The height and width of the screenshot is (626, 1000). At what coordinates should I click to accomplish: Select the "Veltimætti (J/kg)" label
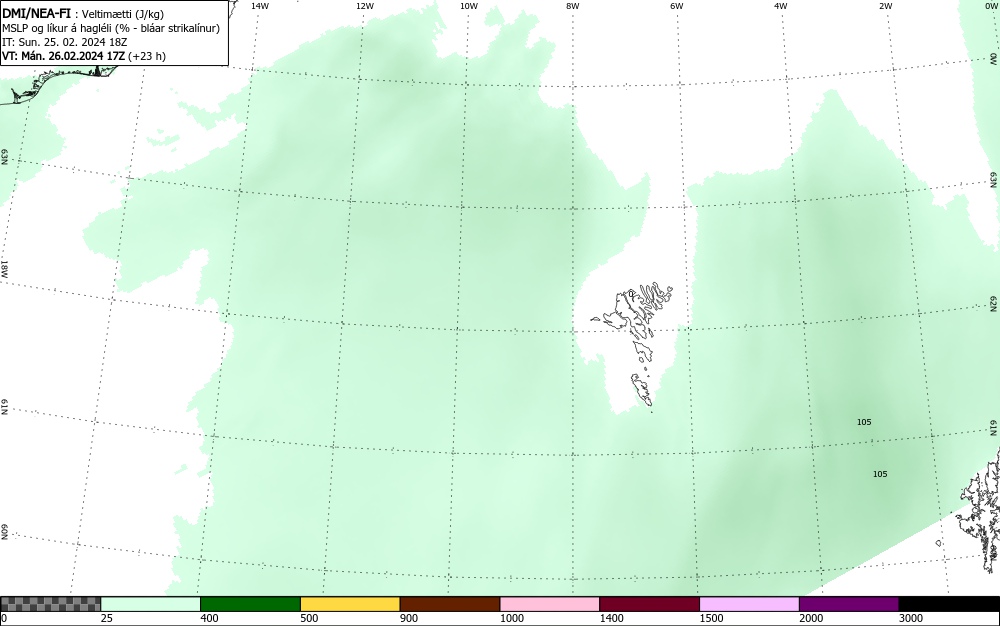[123, 14]
